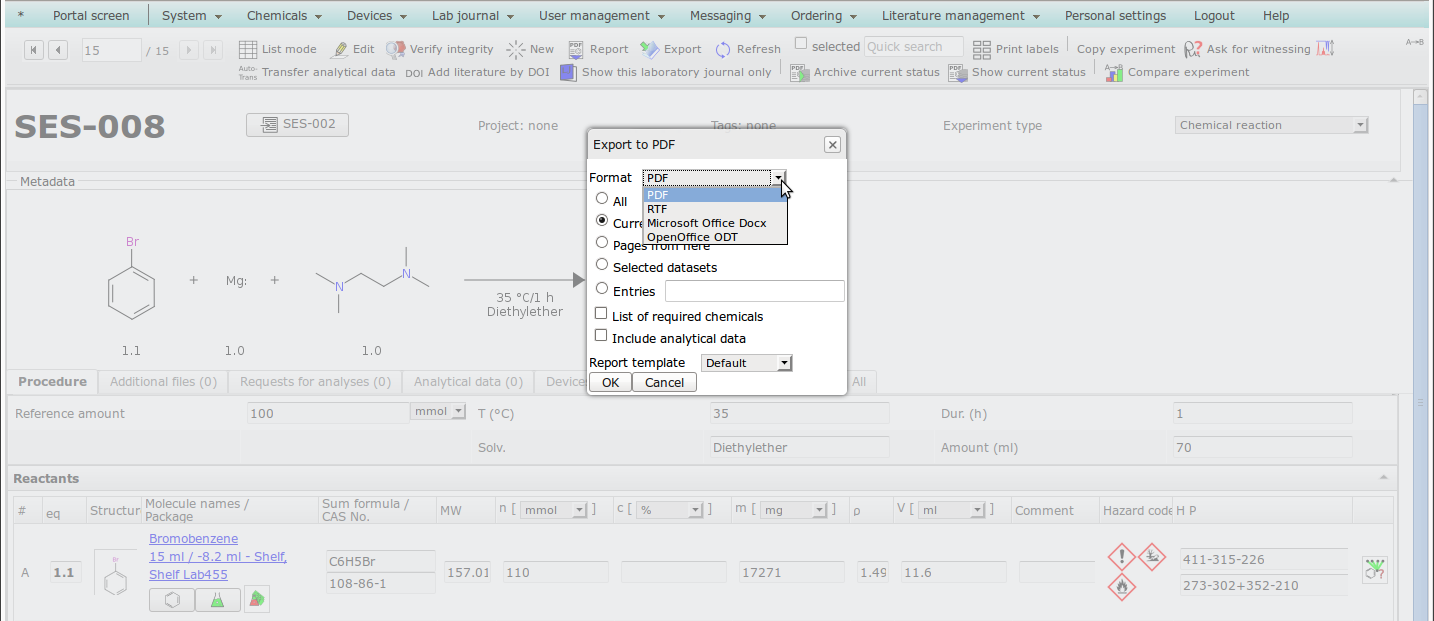The width and height of the screenshot is (1434, 621).
Task: Click the Edit pencil icon
Action: pos(340,49)
